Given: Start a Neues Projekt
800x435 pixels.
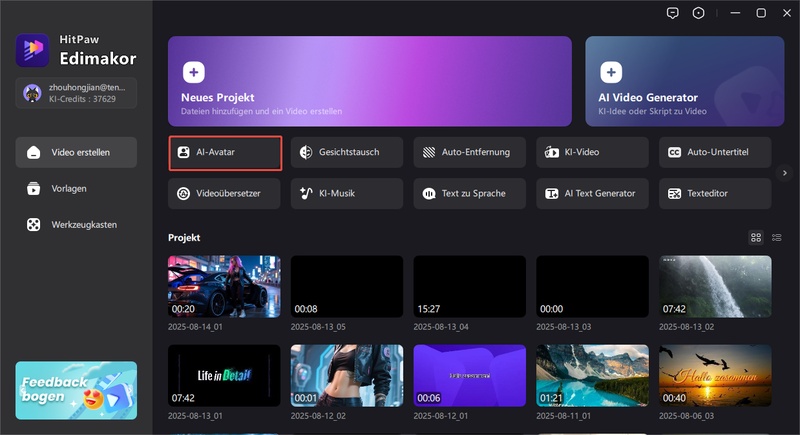Looking at the screenshot, I should [370, 81].
